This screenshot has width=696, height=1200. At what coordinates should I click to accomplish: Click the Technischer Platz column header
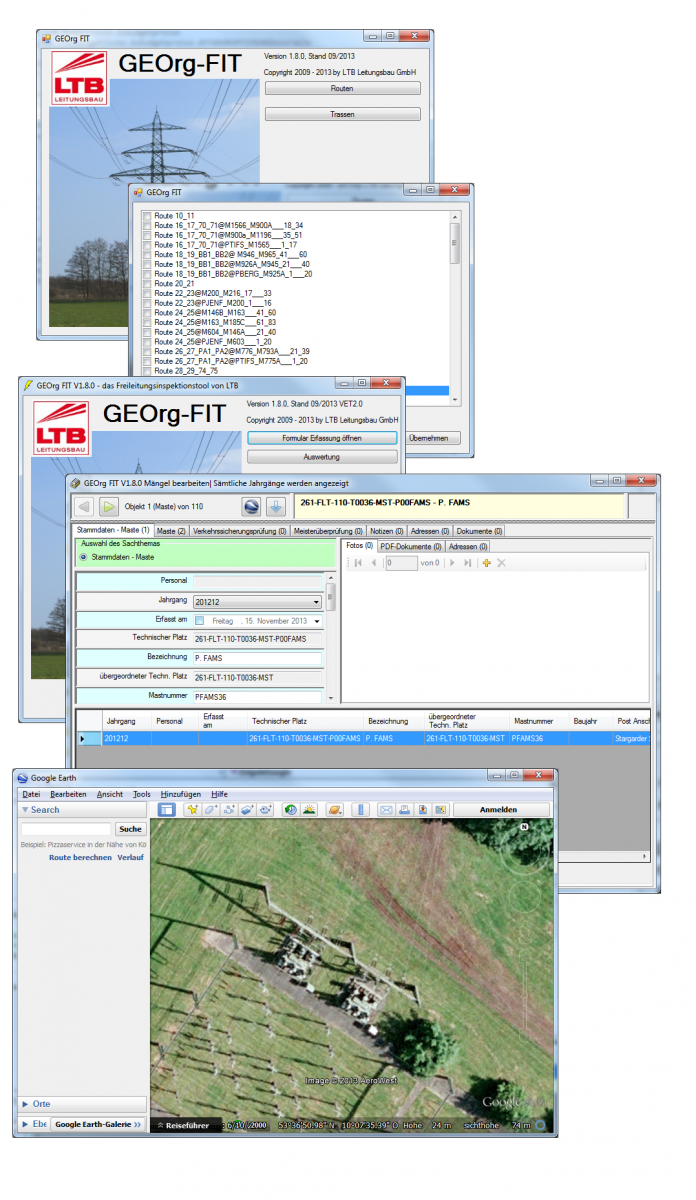pos(305,721)
